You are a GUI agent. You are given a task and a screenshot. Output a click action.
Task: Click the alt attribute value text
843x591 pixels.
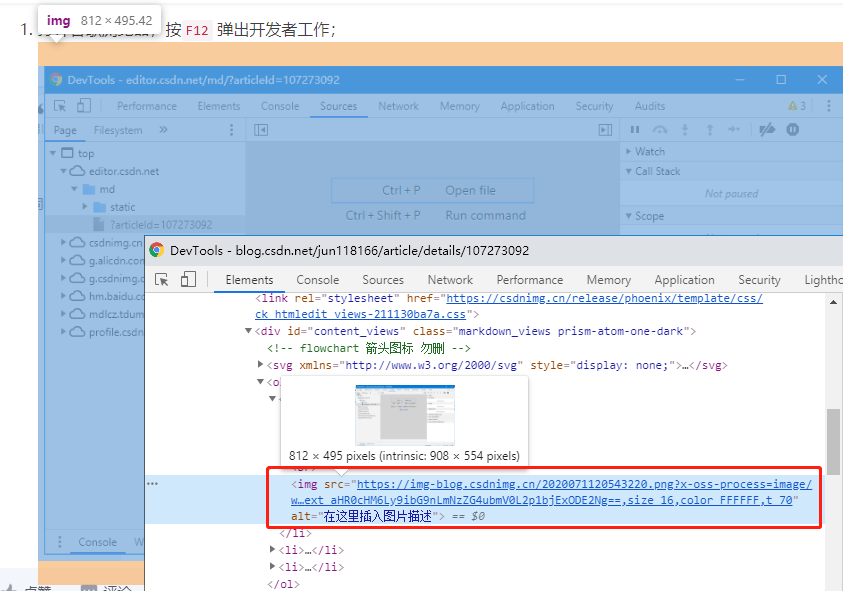378,516
